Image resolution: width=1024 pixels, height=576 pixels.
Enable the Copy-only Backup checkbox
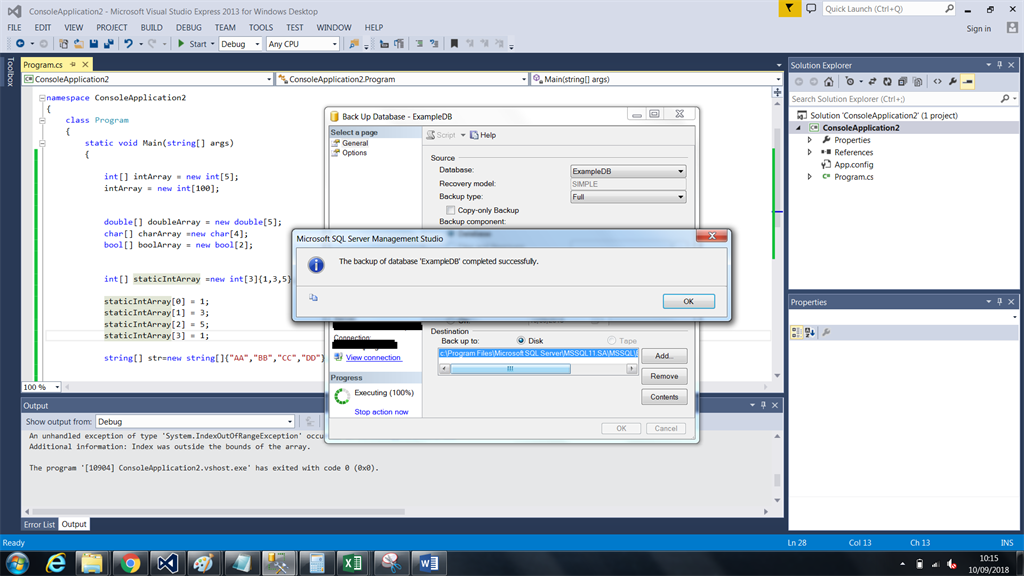(451, 210)
